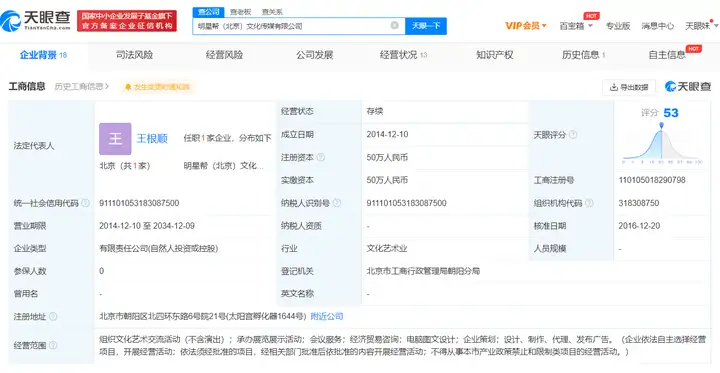Click the 文化艺术业 industry value

tap(387, 249)
